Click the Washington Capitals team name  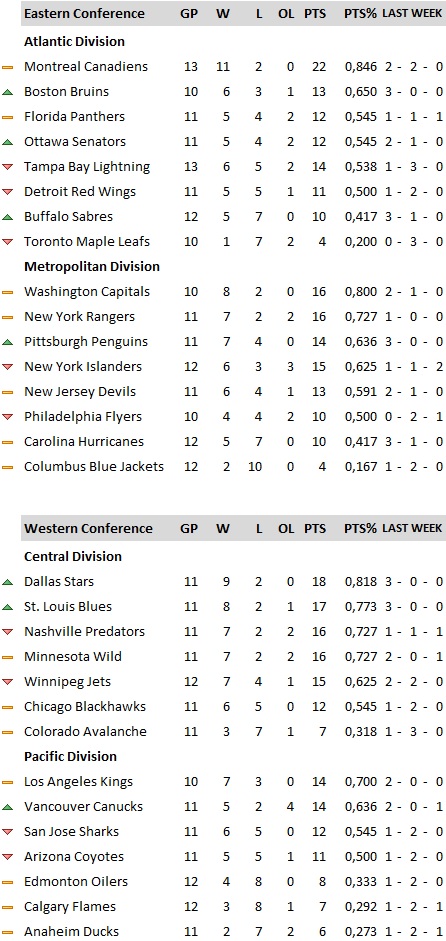87,292
